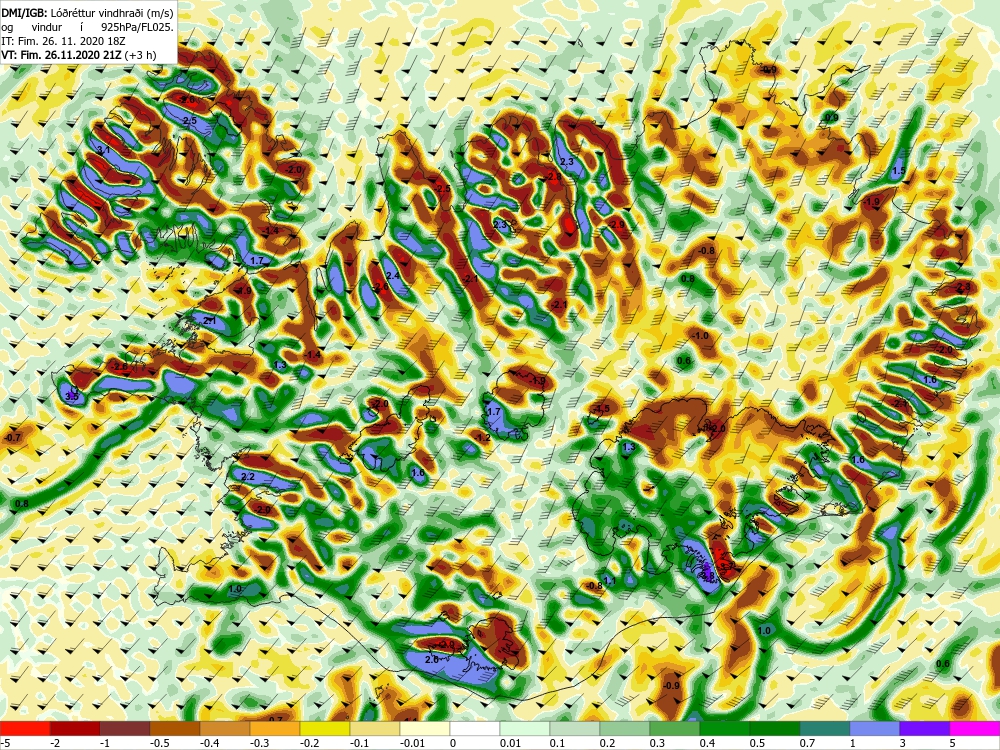Click the '-2.5' value on the map
Viewport: 1000px width, 750px height.
[x=442, y=189]
